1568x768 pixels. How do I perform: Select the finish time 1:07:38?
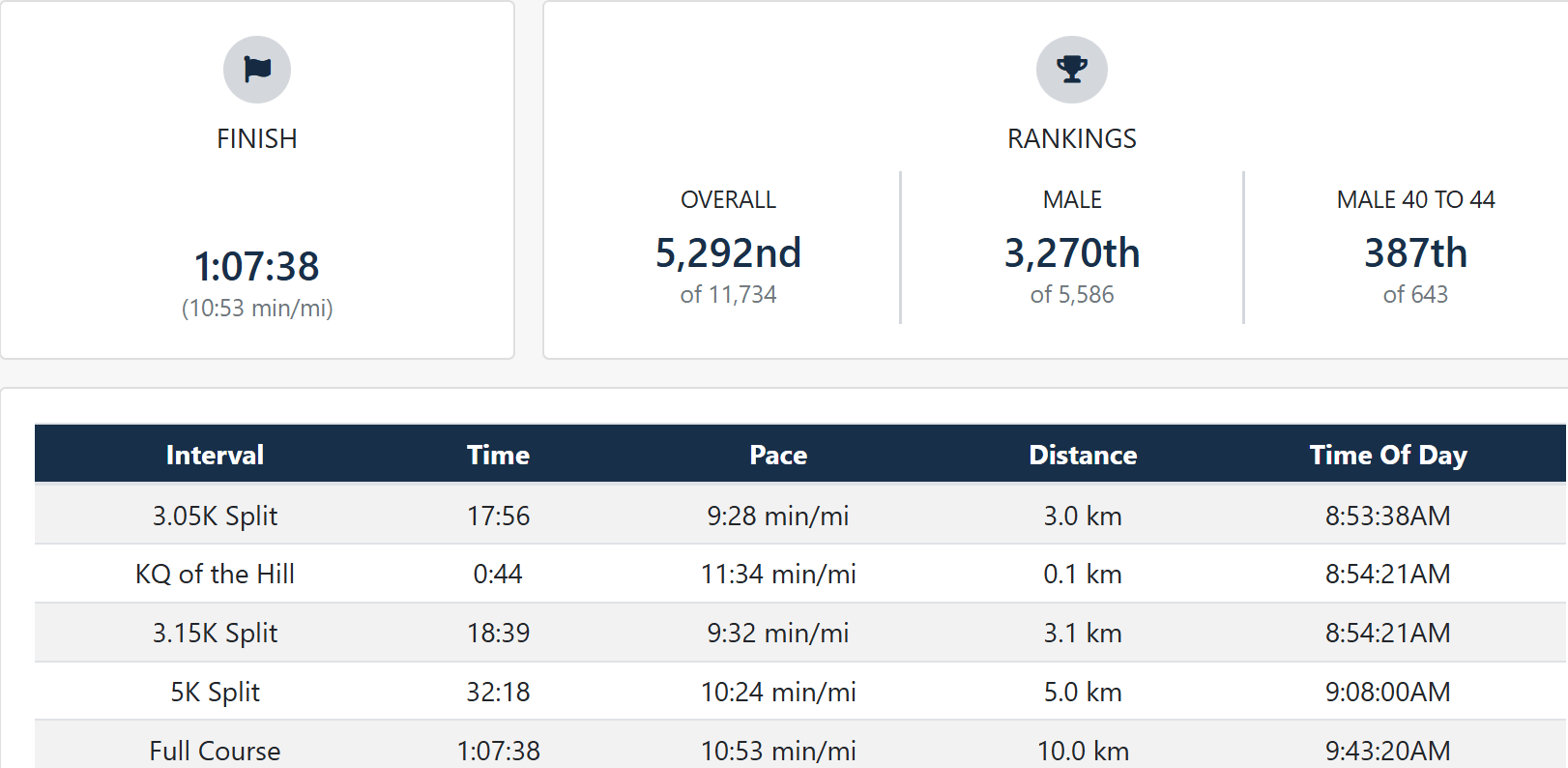click(257, 266)
